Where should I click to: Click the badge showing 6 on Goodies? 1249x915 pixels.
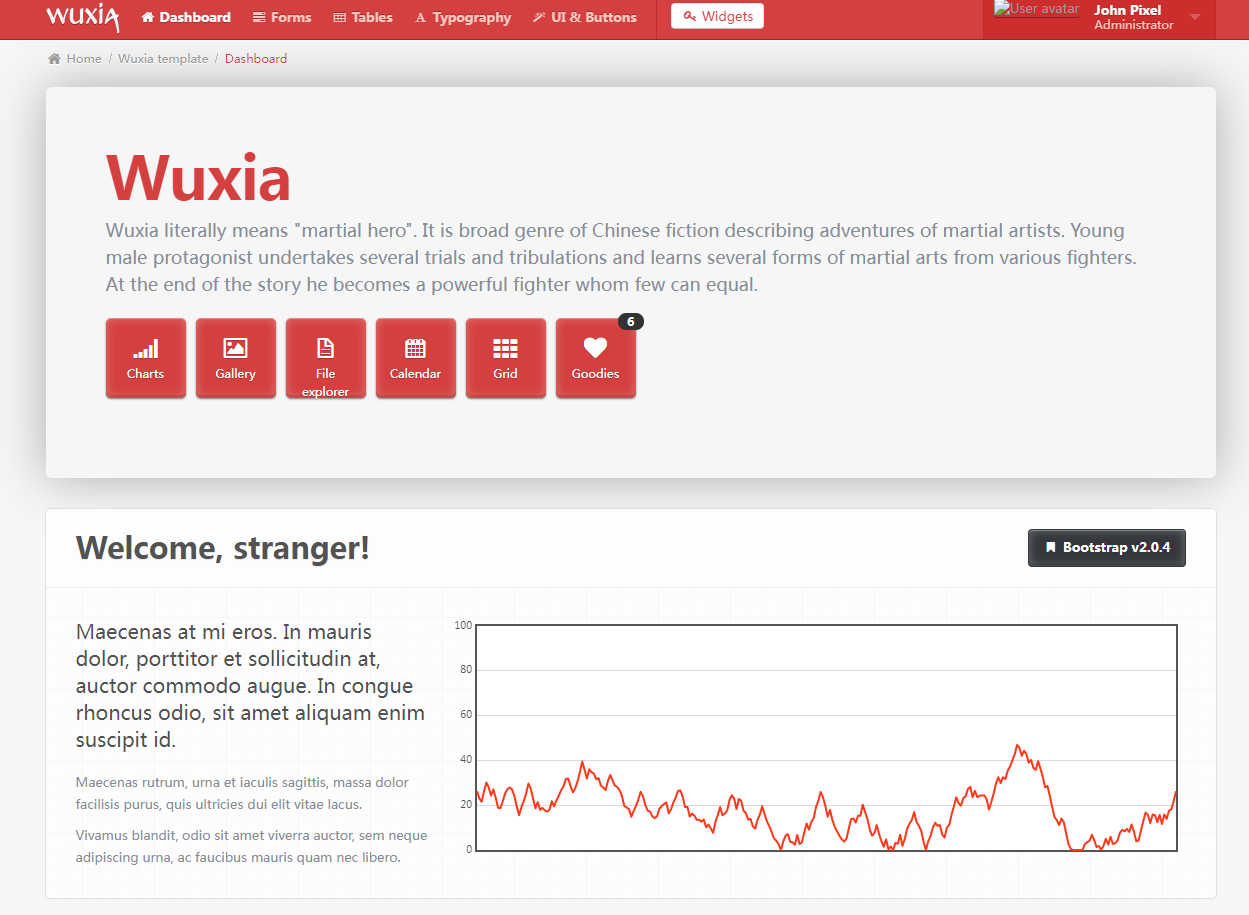pyautogui.click(x=630, y=322)
